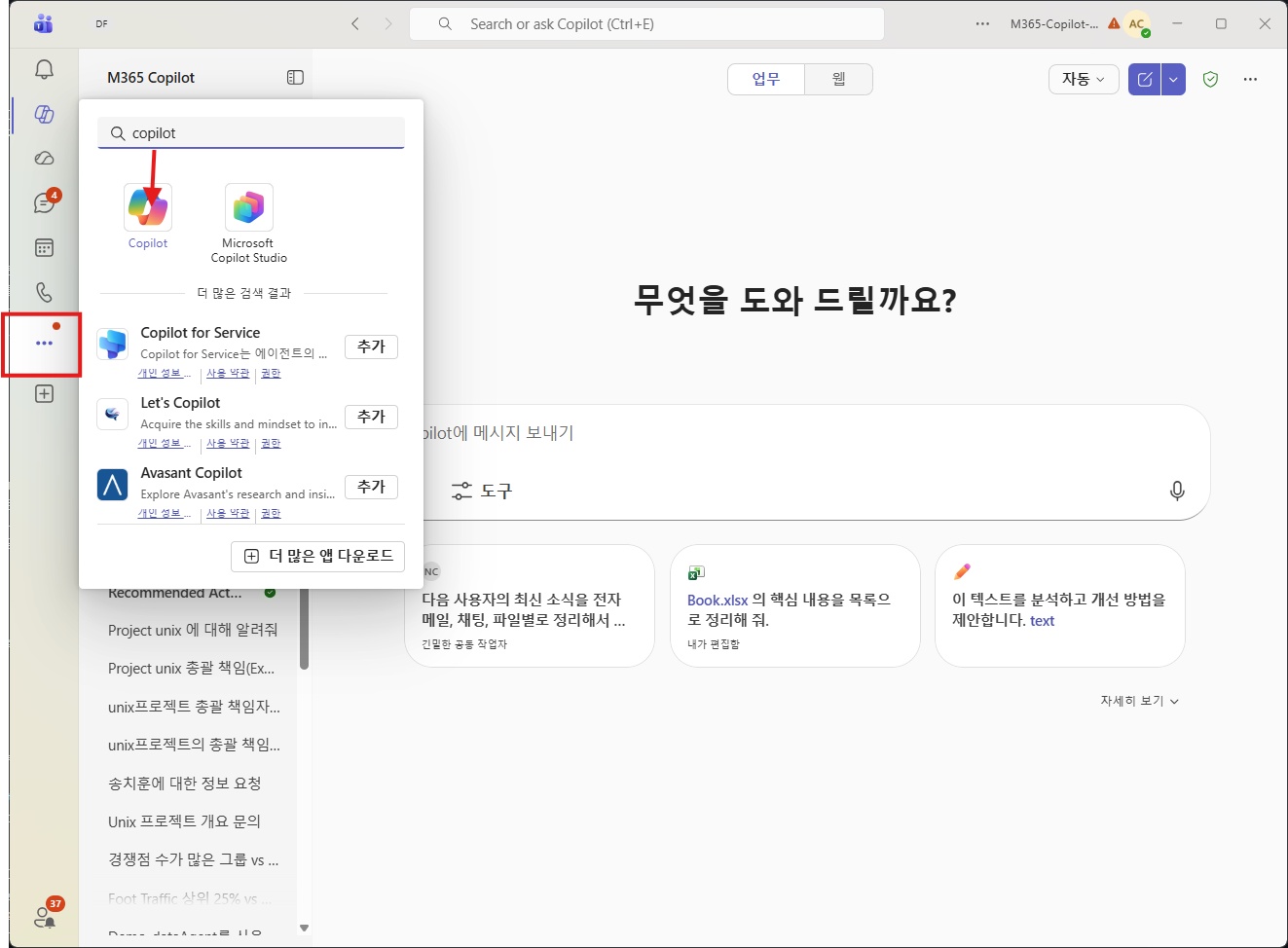
Task: Open the more apps ellipsis in sidebar
Action: pos(44,343)
